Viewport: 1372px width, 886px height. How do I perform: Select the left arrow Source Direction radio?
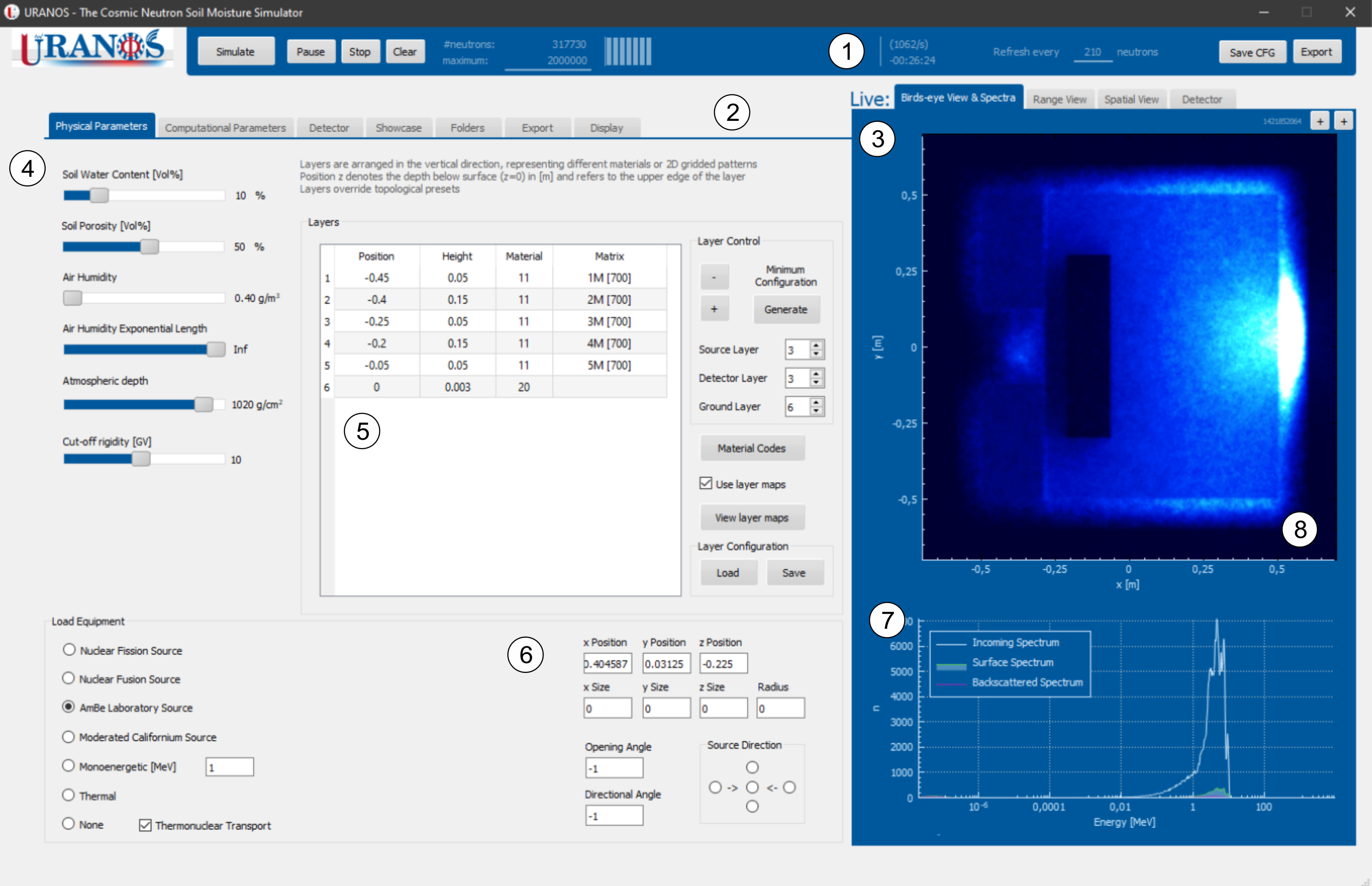coord(789,787)
